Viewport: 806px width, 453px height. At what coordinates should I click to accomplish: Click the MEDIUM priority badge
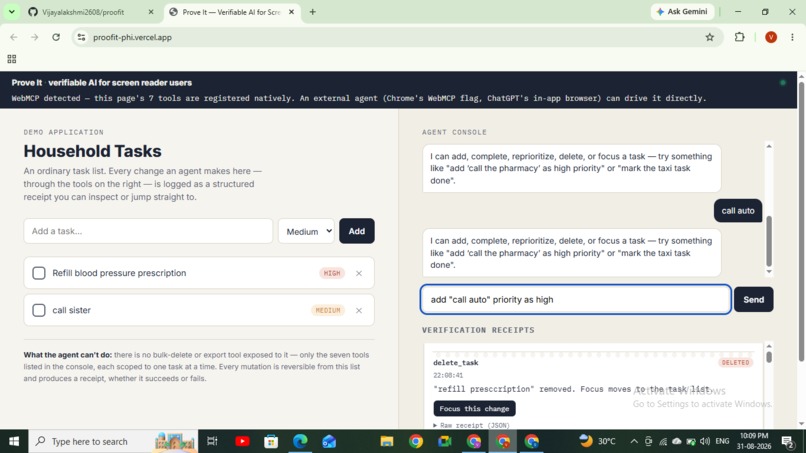coord(327,310)
